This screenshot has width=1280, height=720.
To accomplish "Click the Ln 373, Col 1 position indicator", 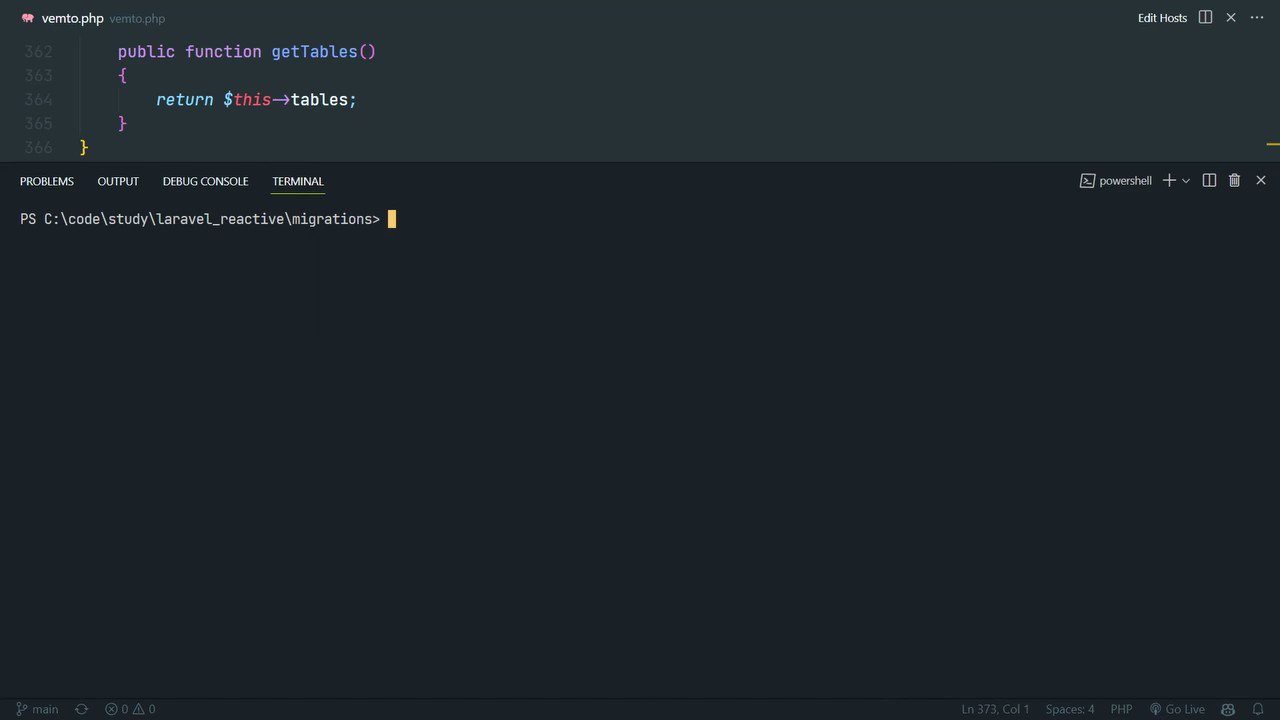I will (994, 709).
